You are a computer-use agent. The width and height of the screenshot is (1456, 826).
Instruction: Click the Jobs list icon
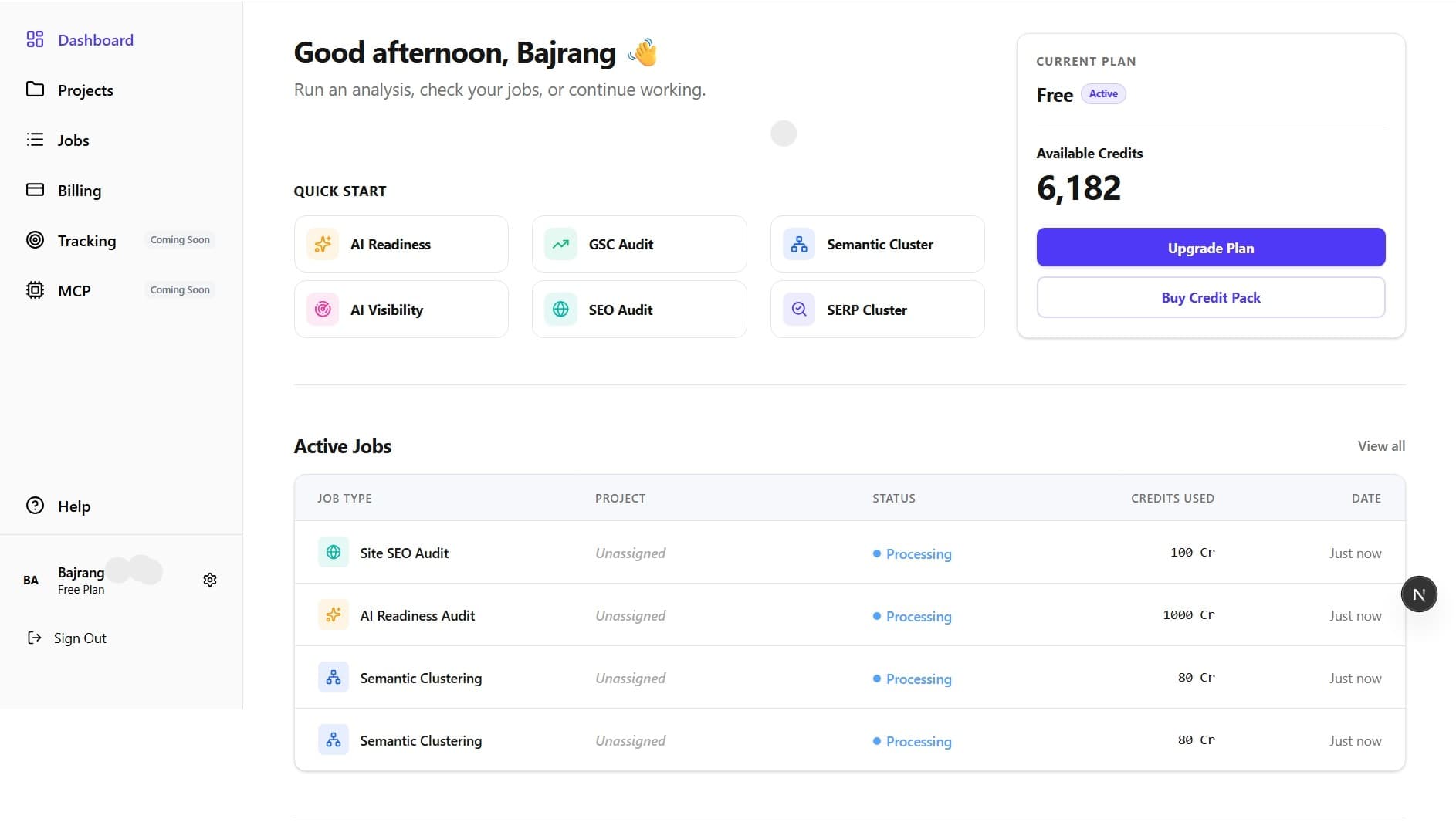click(35, 140)
